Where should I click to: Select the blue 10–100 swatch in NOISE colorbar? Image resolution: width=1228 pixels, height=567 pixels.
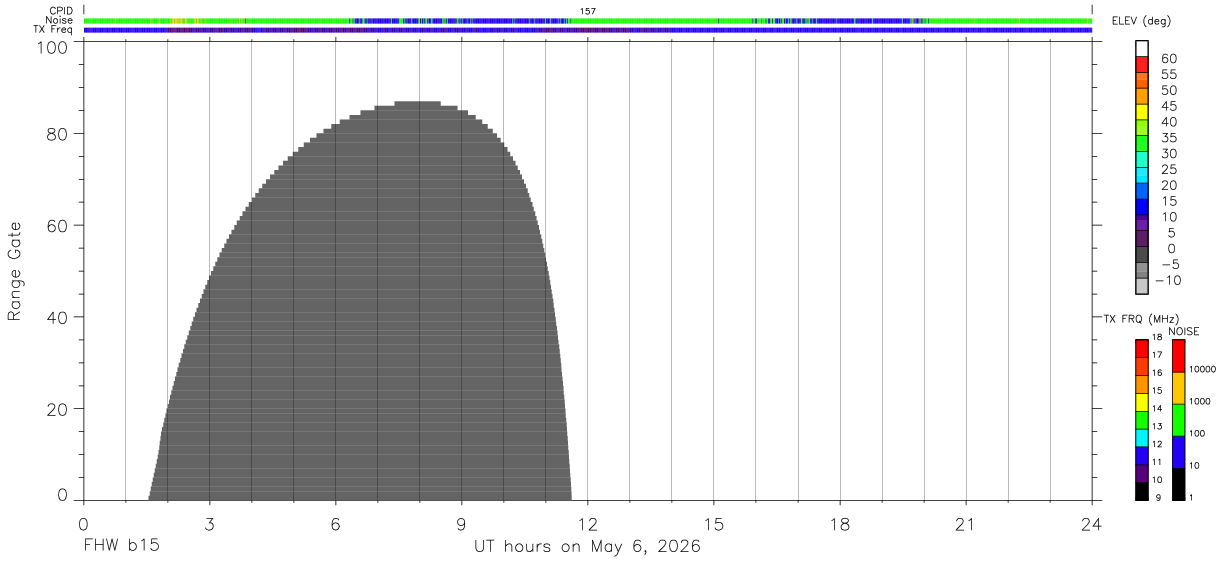pos(1178,452)
